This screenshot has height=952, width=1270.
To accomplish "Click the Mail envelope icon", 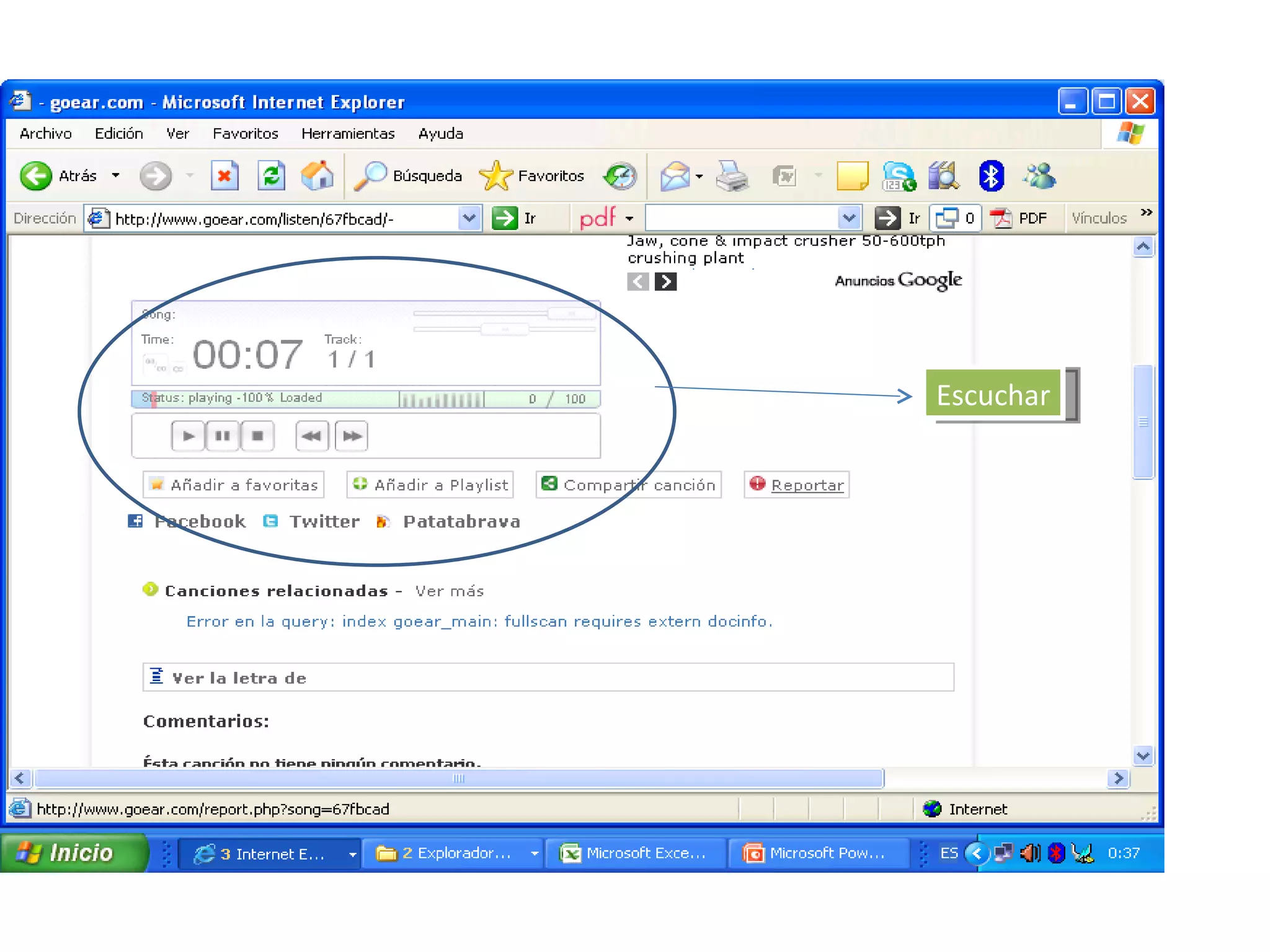I will 675,177.
